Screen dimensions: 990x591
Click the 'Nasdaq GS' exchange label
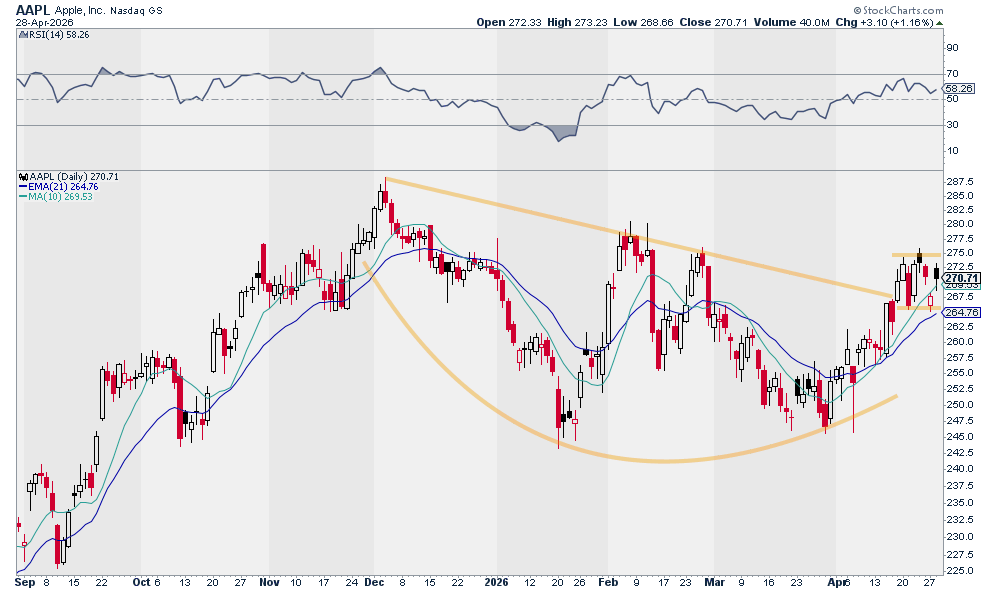(x=136, y=11)
